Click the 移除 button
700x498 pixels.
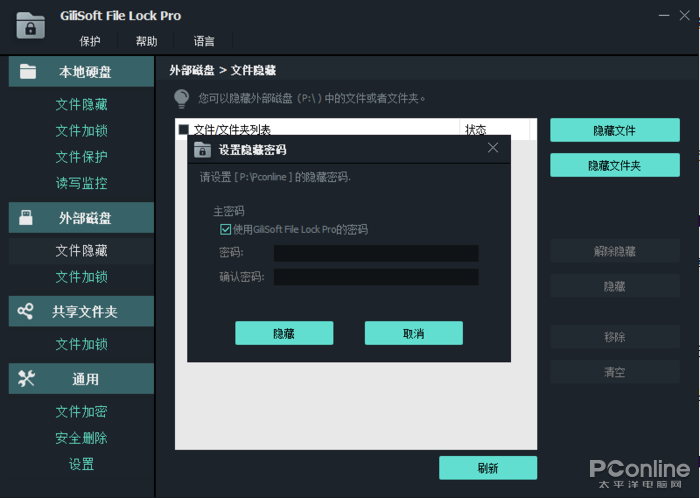click(x=615, y=337)
